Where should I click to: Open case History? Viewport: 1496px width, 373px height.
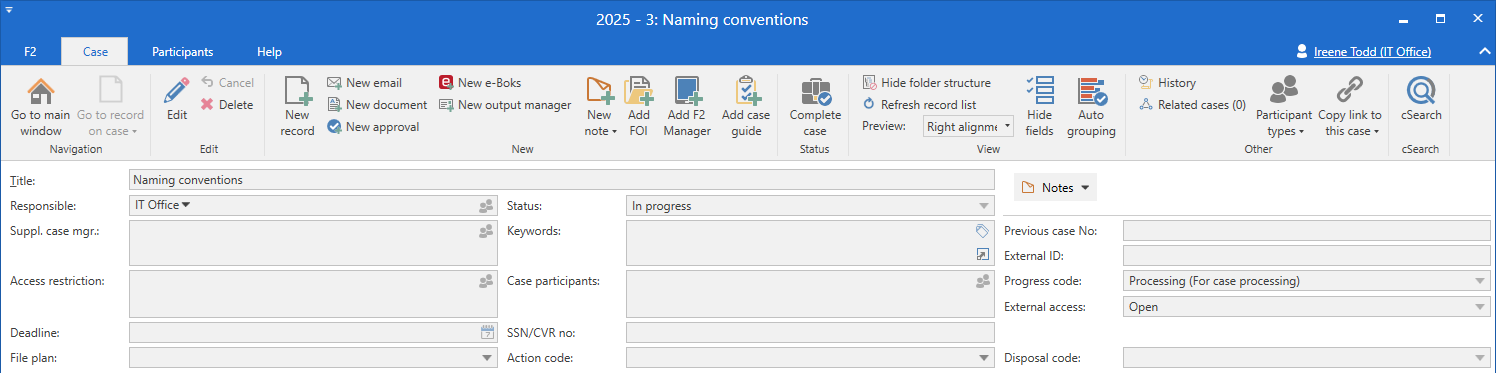[x=1167, y=83]
